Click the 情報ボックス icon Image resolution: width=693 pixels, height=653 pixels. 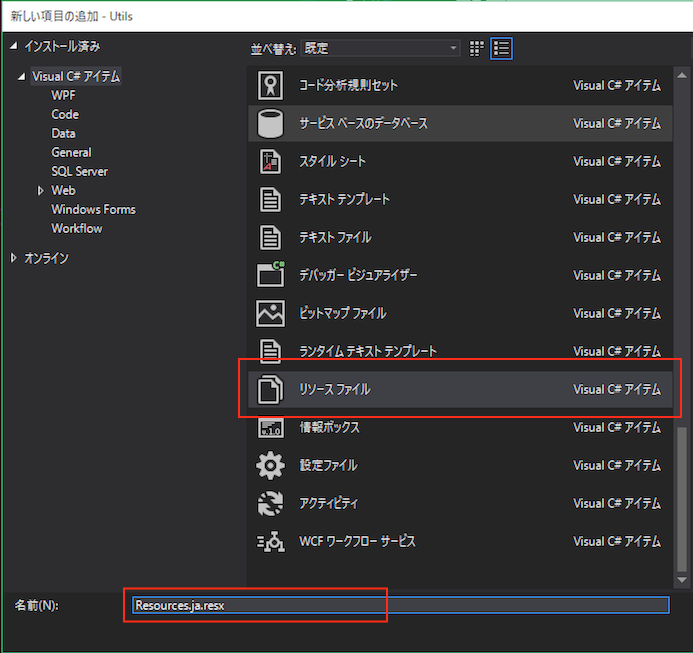(x=270, y=428)
